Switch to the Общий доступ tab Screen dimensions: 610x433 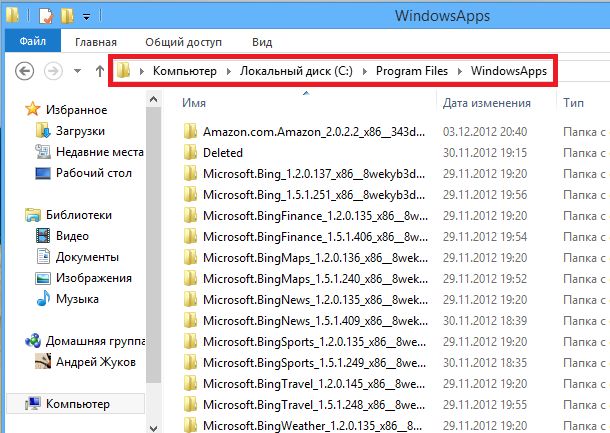(x=183, y=42)
